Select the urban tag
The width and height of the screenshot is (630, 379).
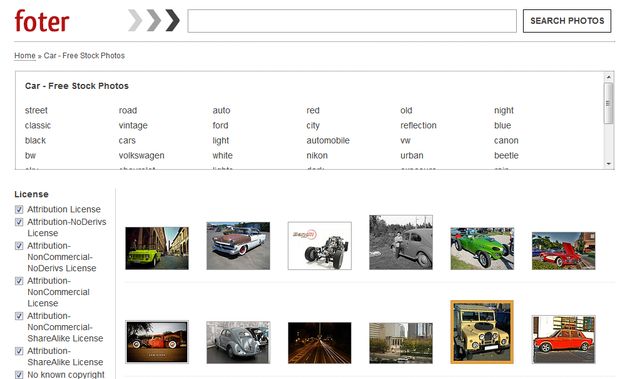[x=412, y=155]
